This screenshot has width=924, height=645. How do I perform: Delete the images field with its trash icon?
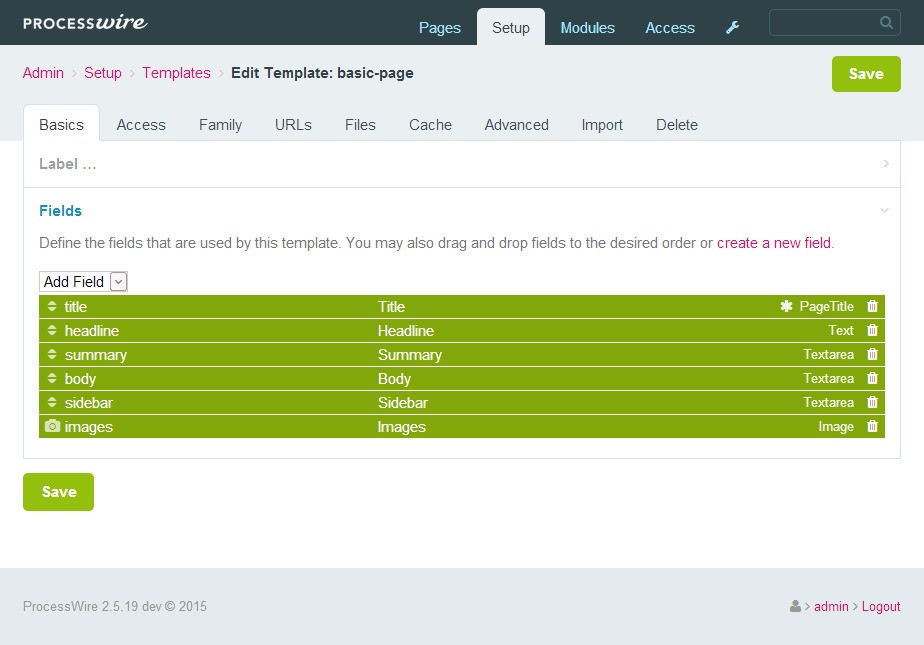pos(872,426)
